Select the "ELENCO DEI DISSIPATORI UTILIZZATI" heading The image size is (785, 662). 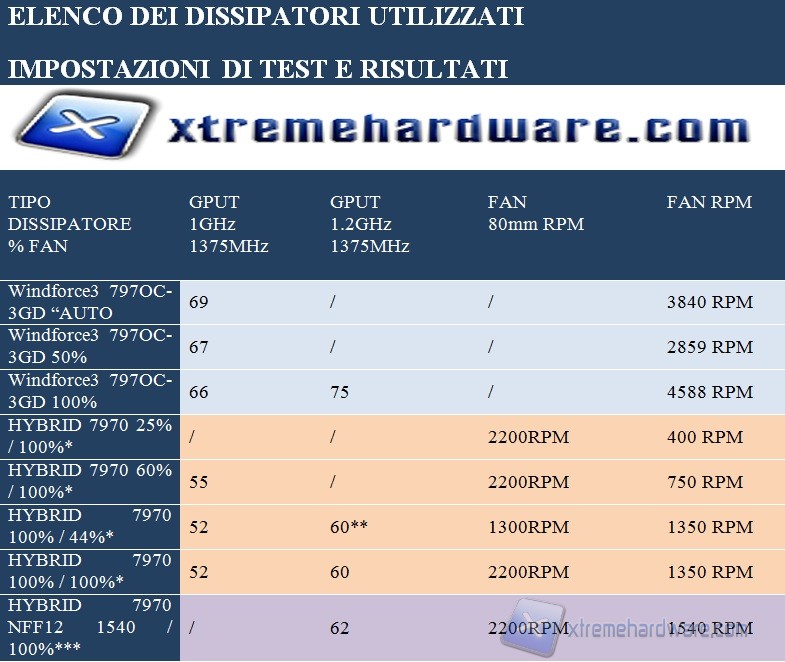tap(265, 17)
